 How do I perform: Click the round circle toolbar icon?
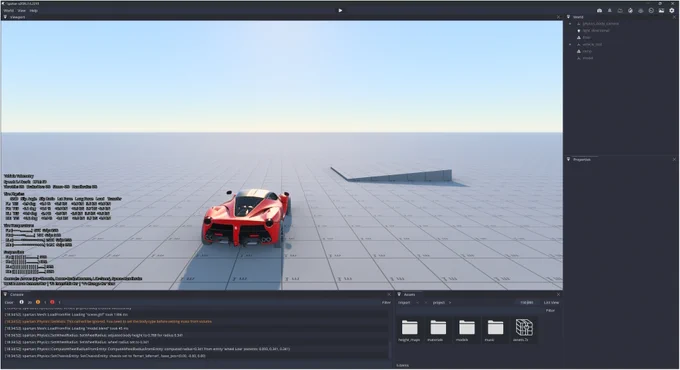tap(651, 10)
